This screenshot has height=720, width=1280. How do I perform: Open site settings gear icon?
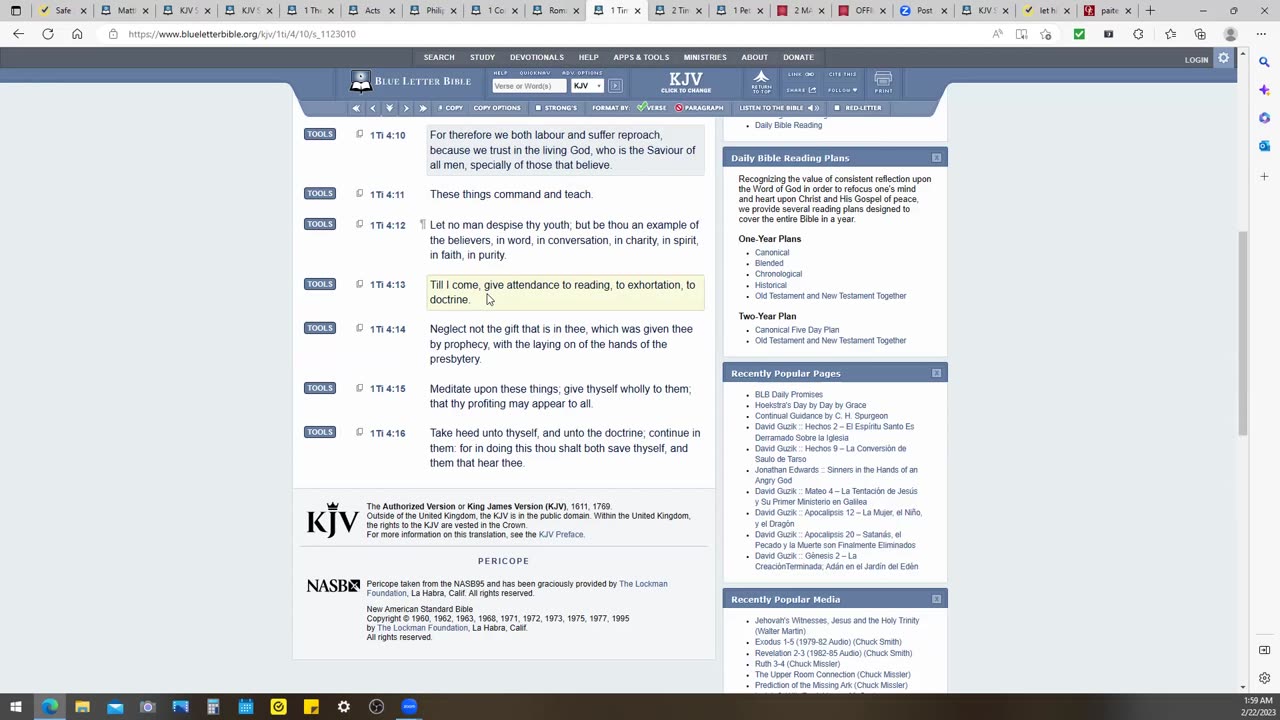click(1223, 59)
